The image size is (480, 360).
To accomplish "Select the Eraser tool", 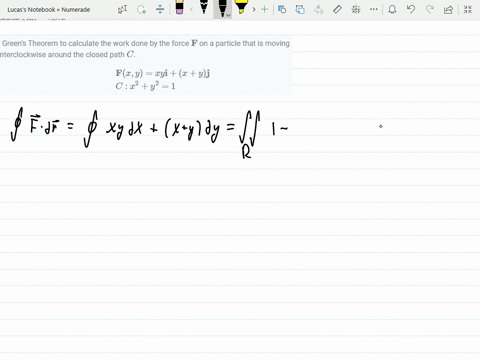I will [x=179, y=7].
